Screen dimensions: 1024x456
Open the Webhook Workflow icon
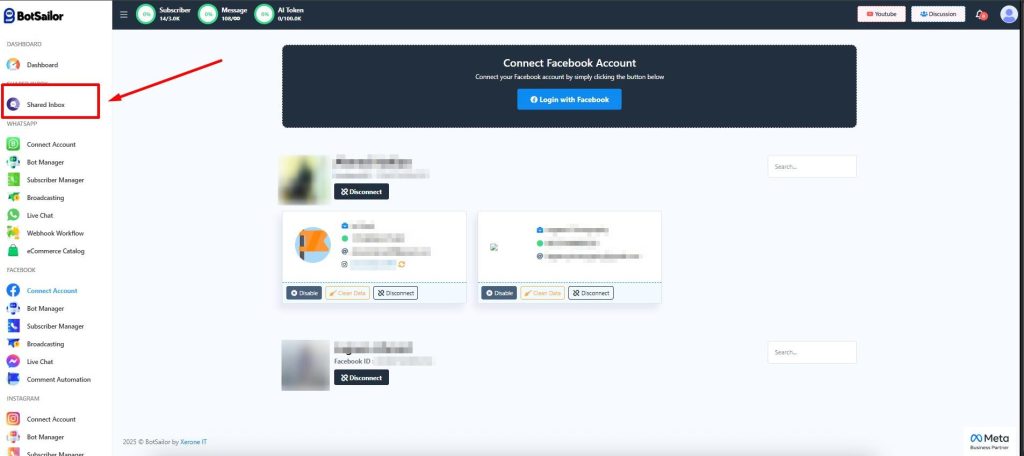[x=13, y=233]
